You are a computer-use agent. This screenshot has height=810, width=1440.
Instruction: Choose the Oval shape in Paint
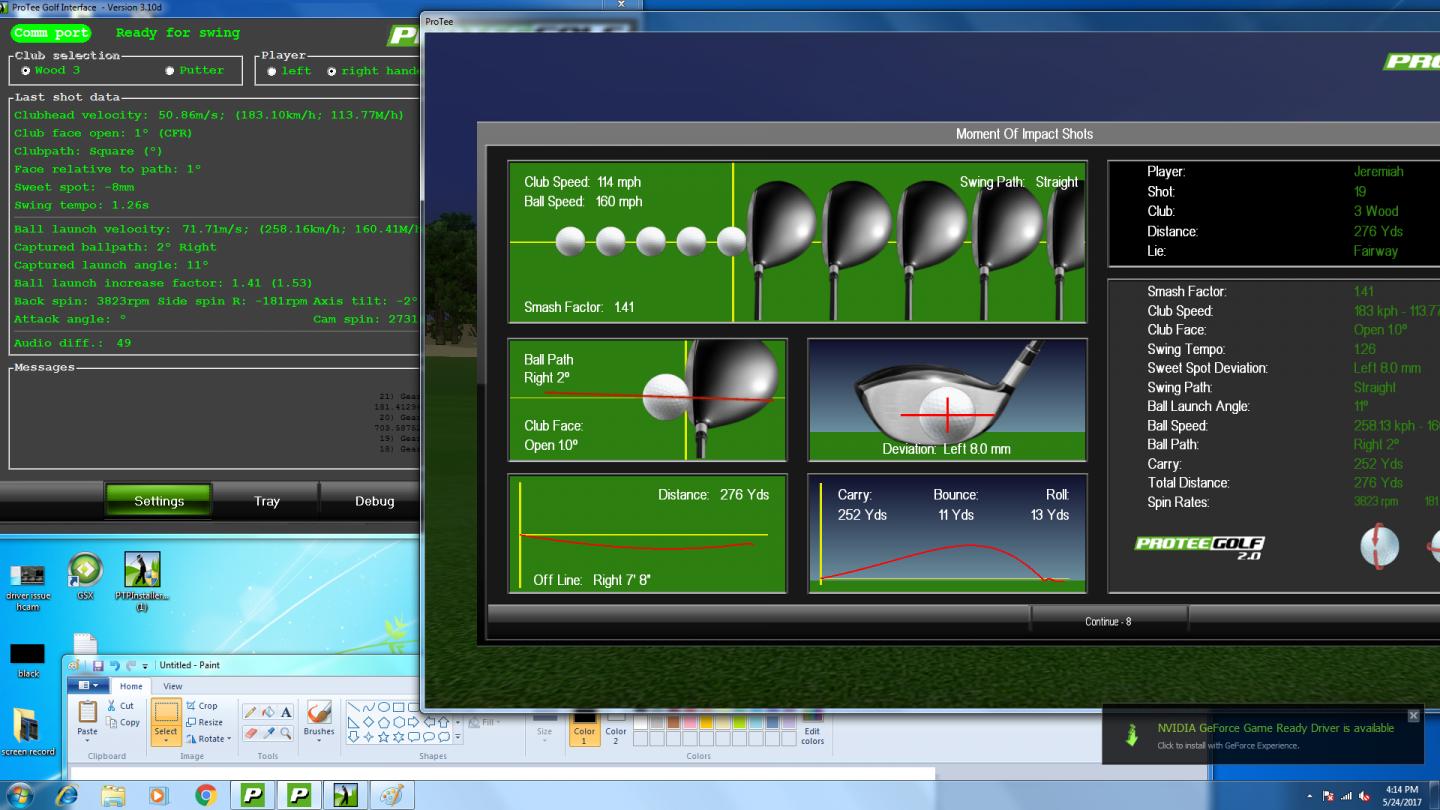(384, 707)
